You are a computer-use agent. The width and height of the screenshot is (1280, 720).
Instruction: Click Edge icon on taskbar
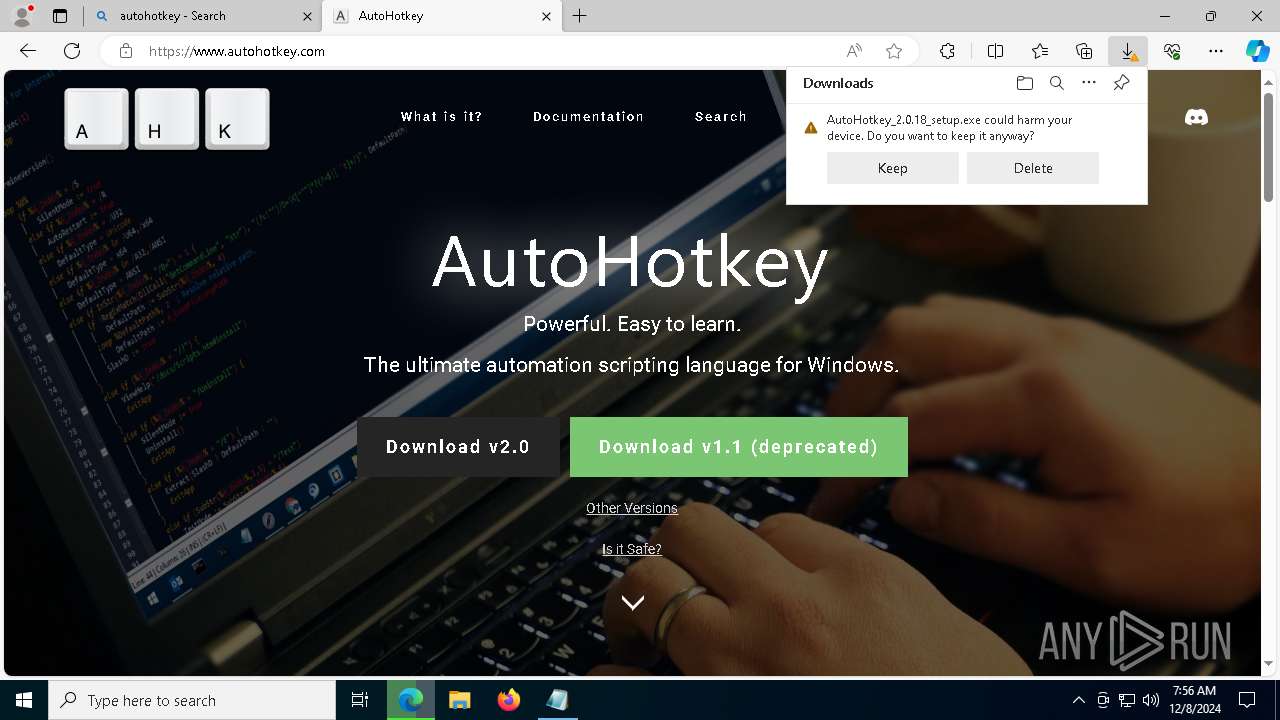[411, 700]
